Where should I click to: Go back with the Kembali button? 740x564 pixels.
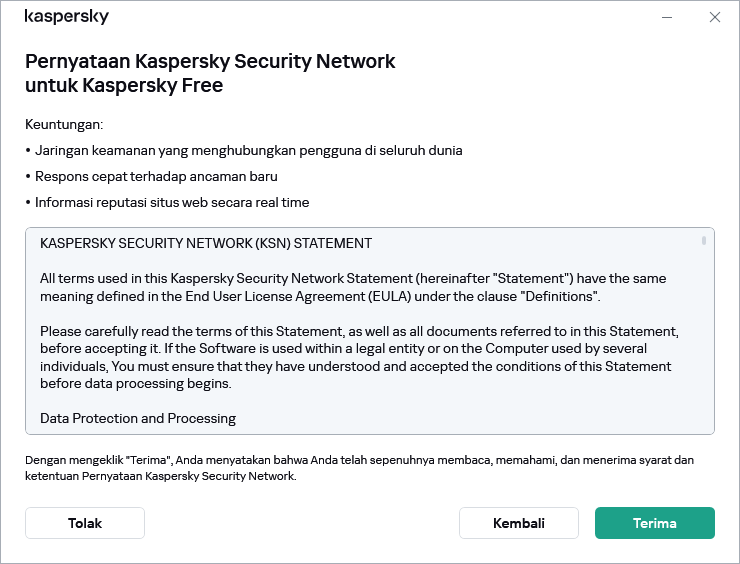518,523
